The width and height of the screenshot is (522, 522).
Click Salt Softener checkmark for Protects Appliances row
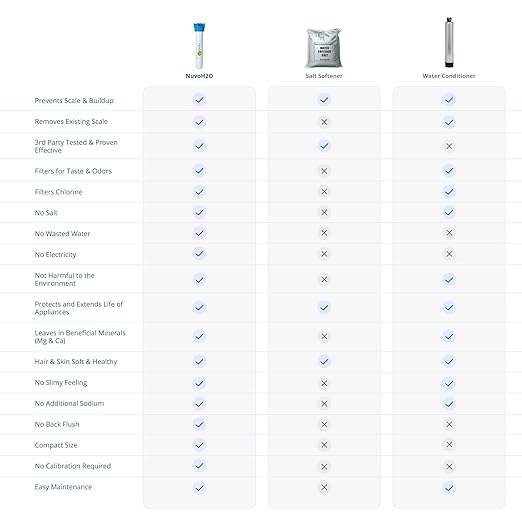pos(324,307)
